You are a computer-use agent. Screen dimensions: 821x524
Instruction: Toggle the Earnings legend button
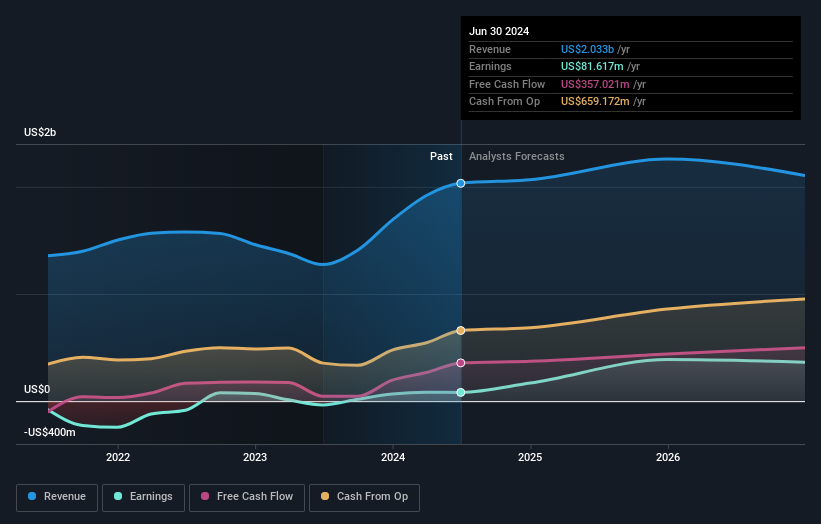pyautogui.click(x=143, y=497)
